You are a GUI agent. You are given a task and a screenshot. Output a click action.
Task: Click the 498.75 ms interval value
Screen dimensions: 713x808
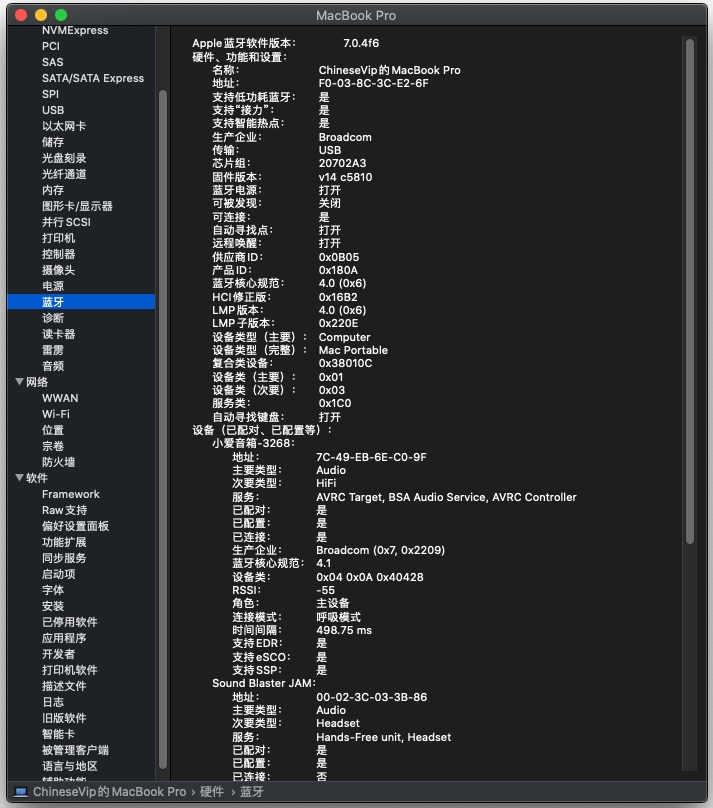tap(344, 630)
